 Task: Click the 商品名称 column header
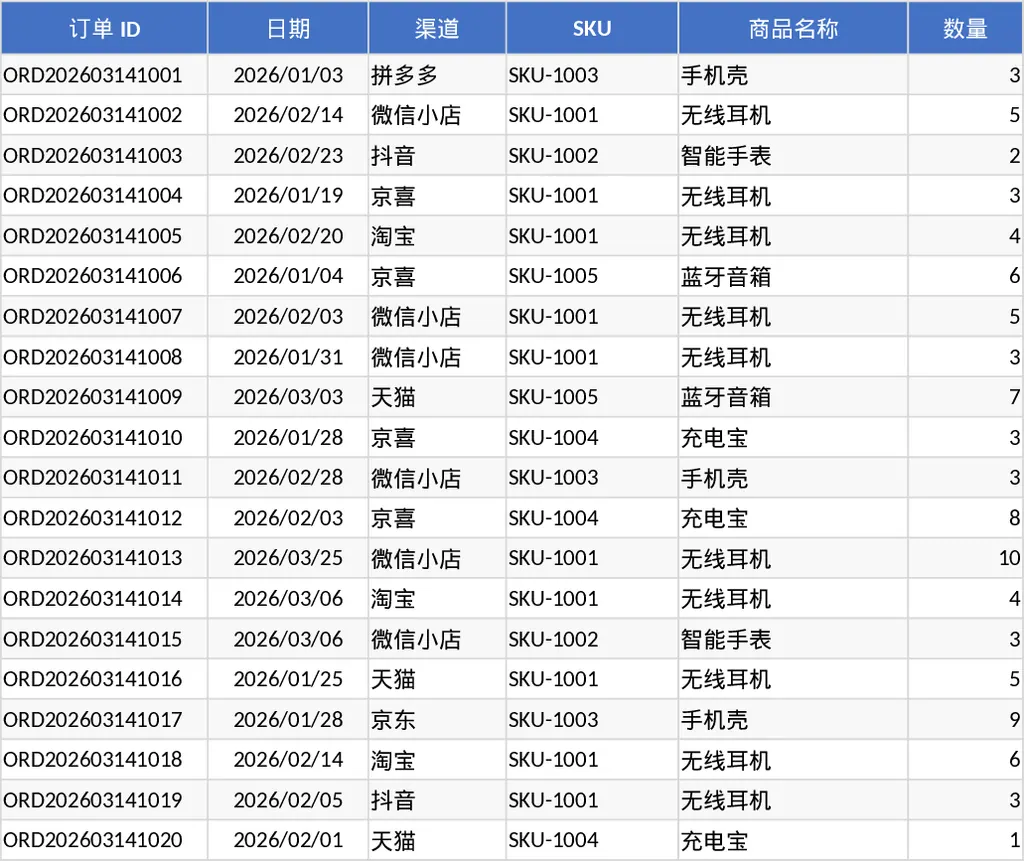793,28
